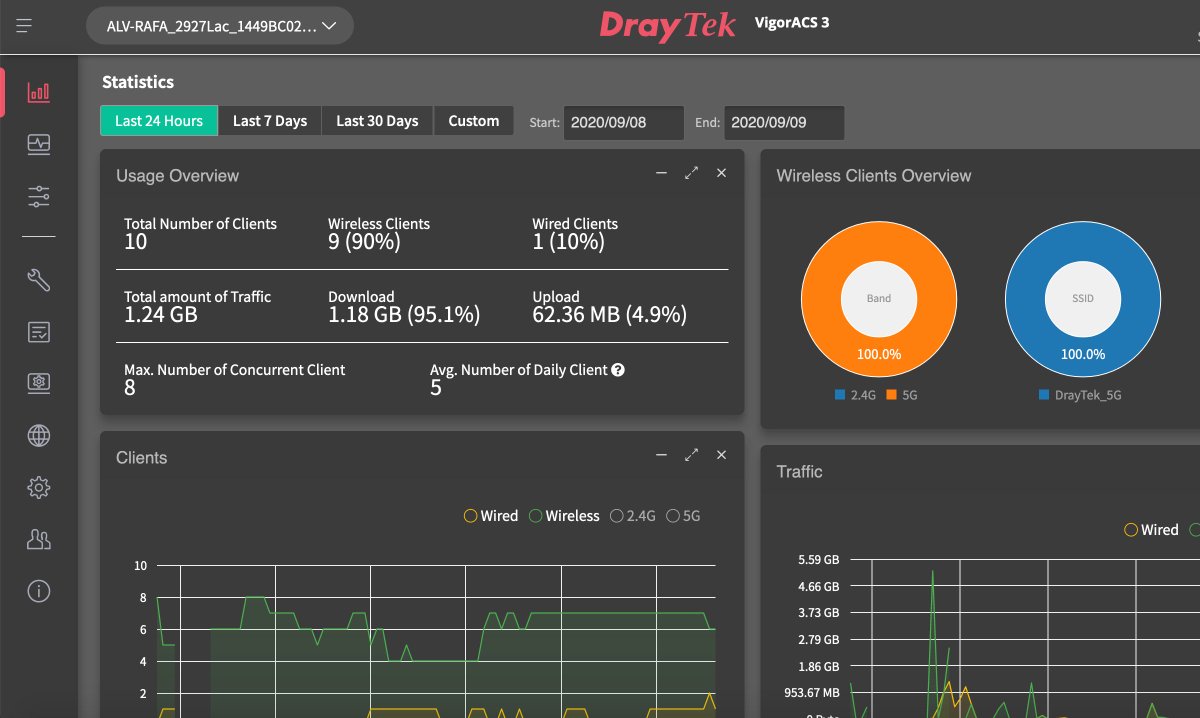Select the Custom range tab
The height and width of the screenshot is (718, 1200).
click(474, 121)
